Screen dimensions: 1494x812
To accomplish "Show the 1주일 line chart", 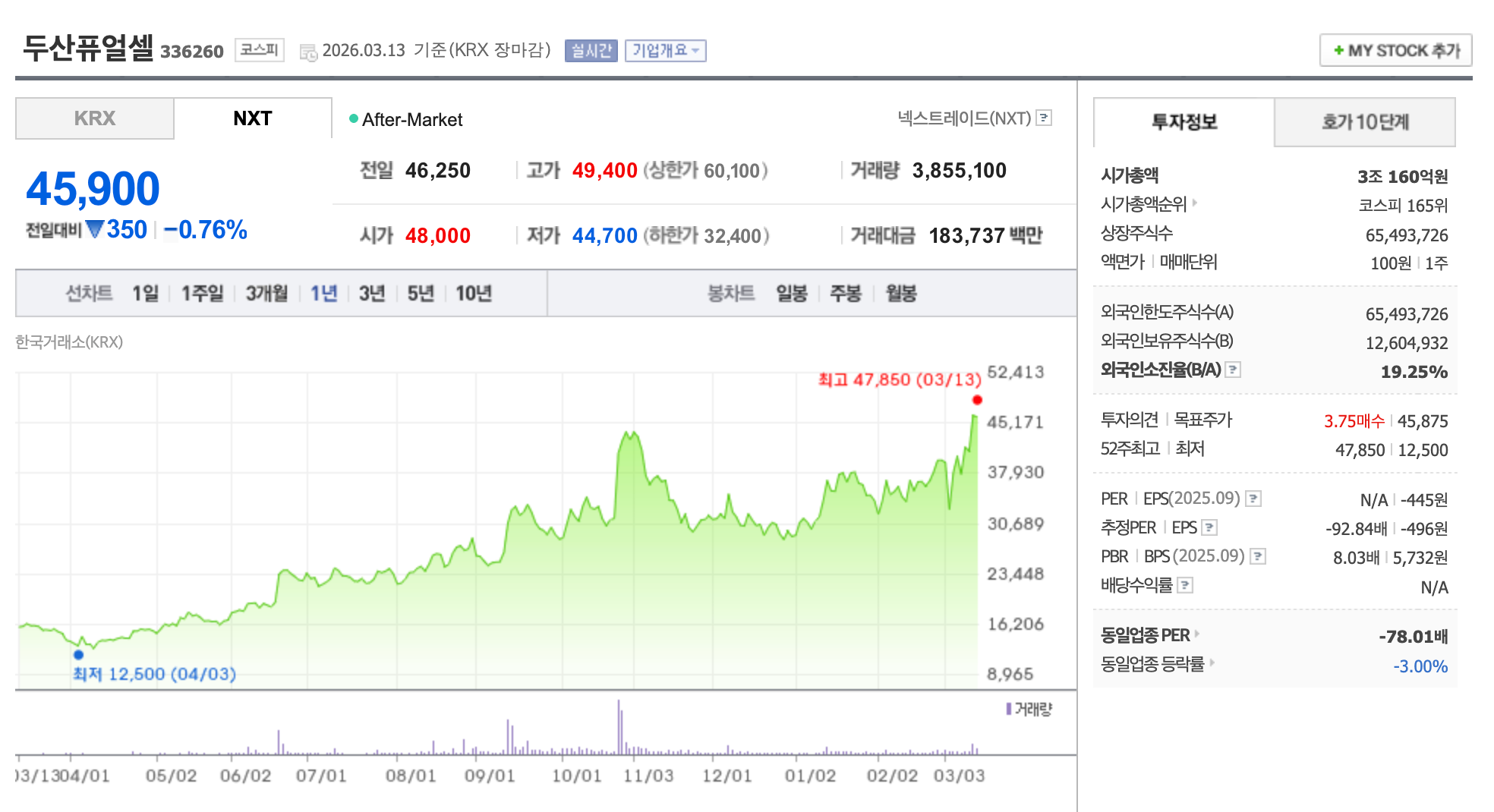I will (202, 293).
